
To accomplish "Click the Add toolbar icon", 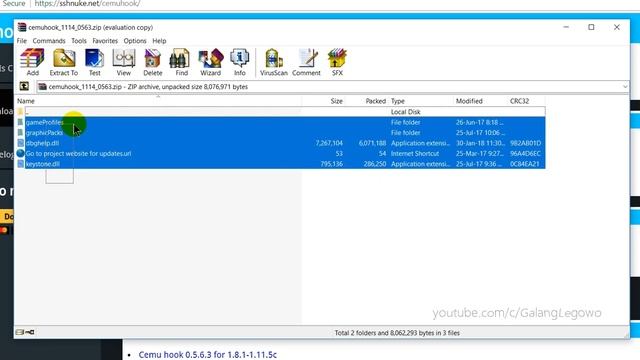I will coord(32,62).
